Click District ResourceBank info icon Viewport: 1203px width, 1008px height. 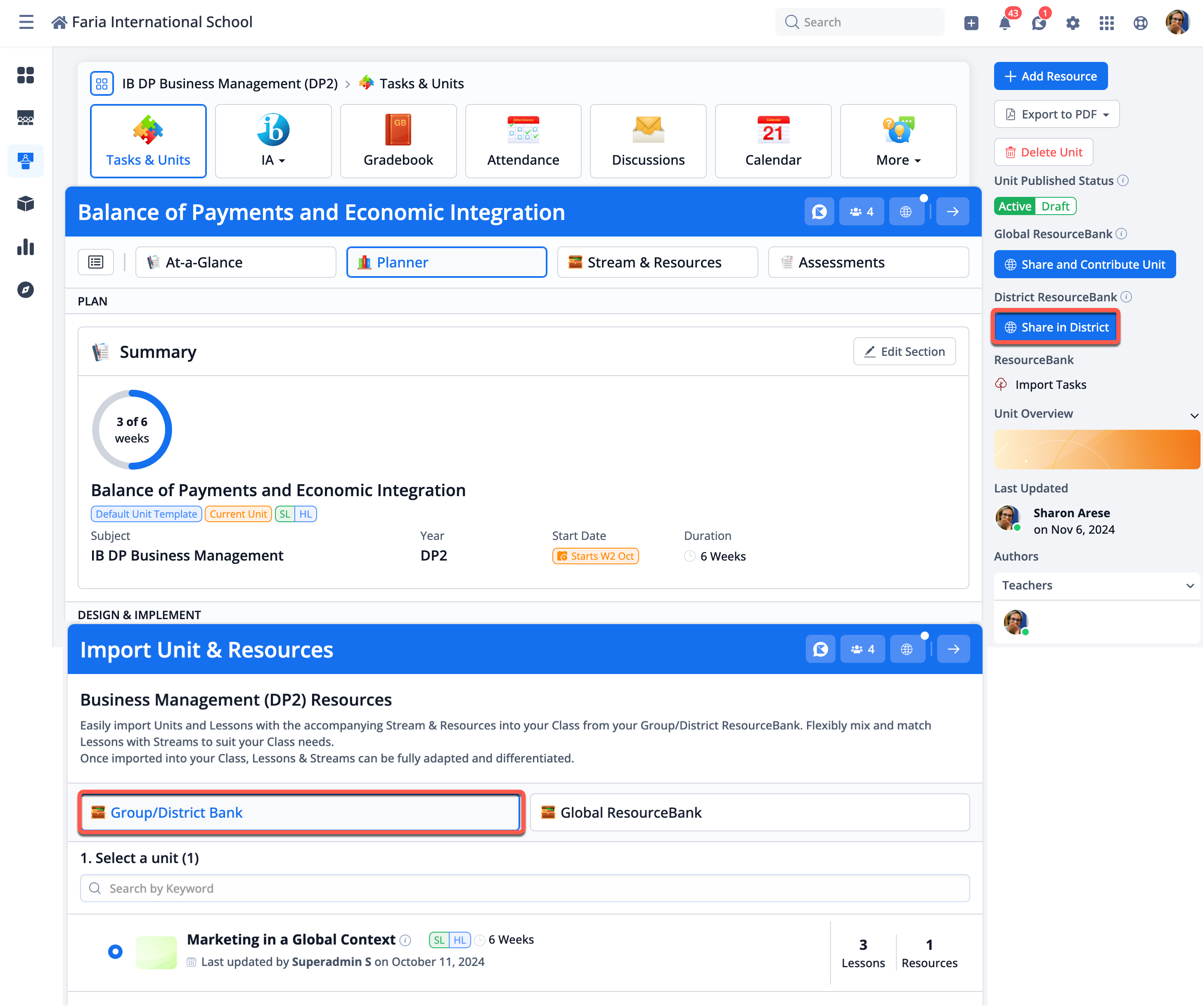[x=1126, y=297]
